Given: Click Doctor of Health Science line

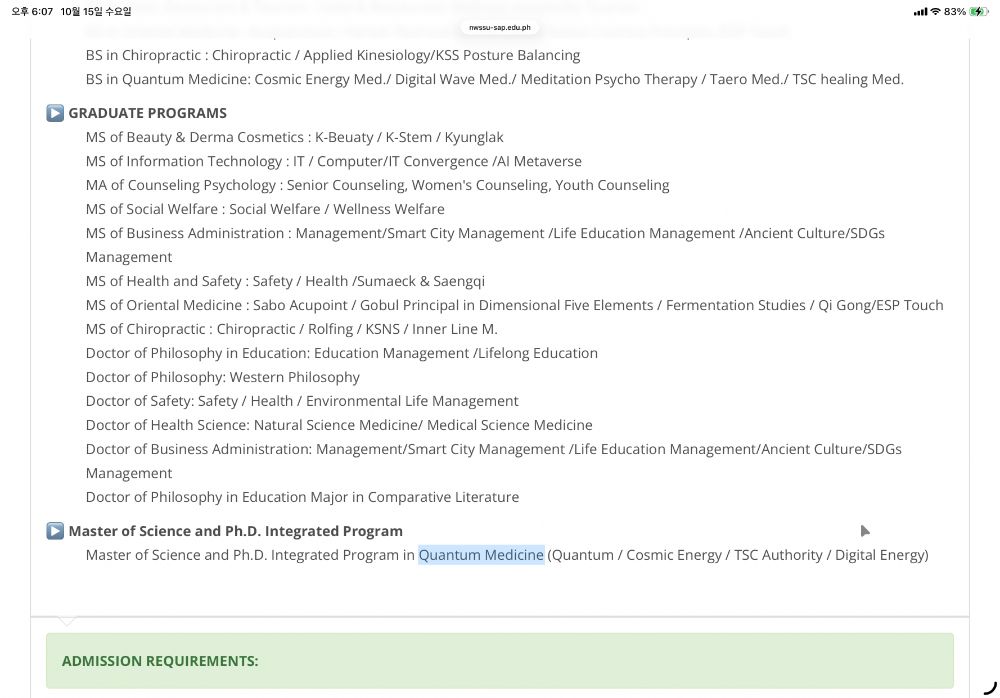Looking at the screenshot, I should (339, 425).
